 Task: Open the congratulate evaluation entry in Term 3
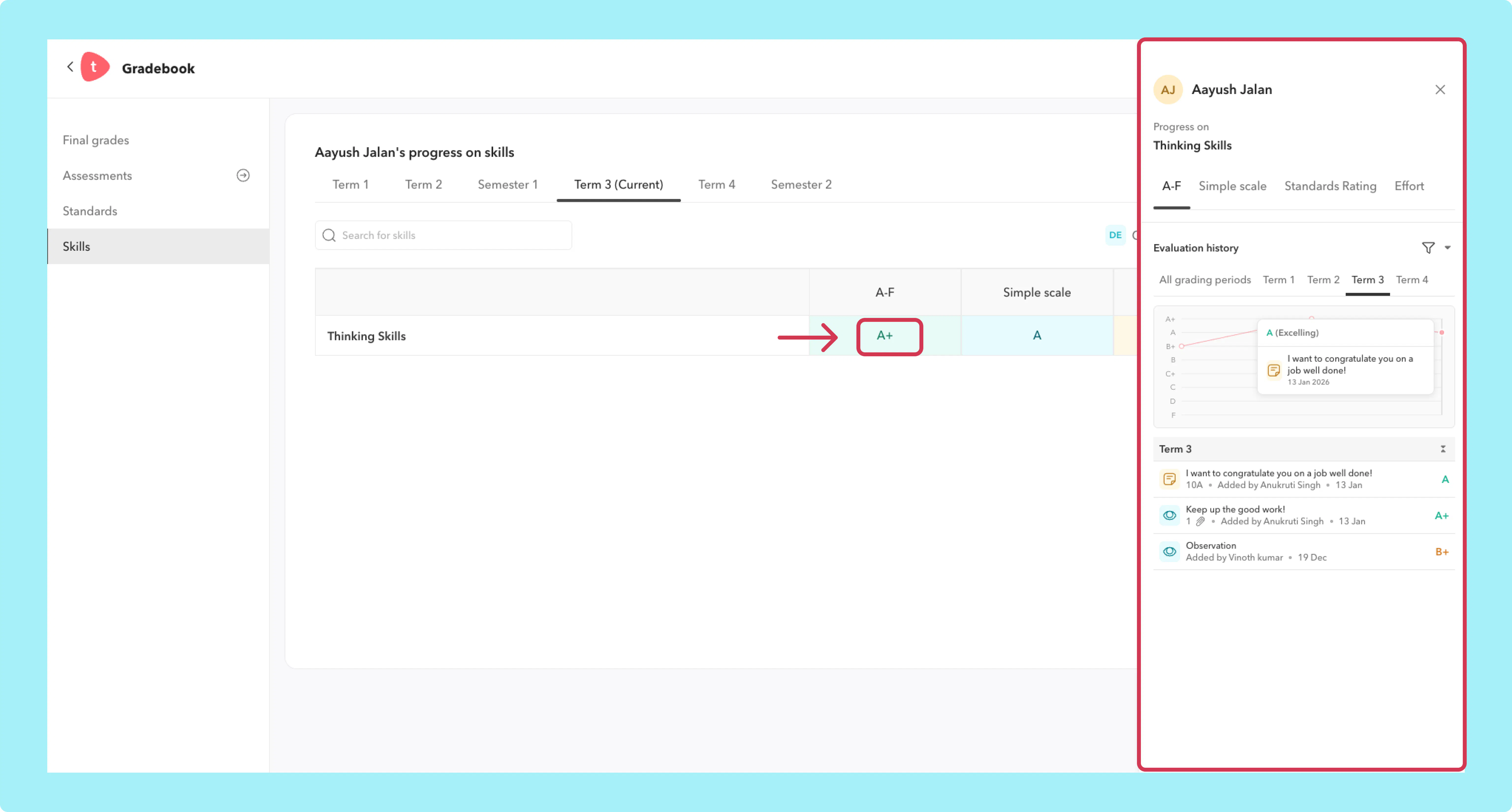1304,479
